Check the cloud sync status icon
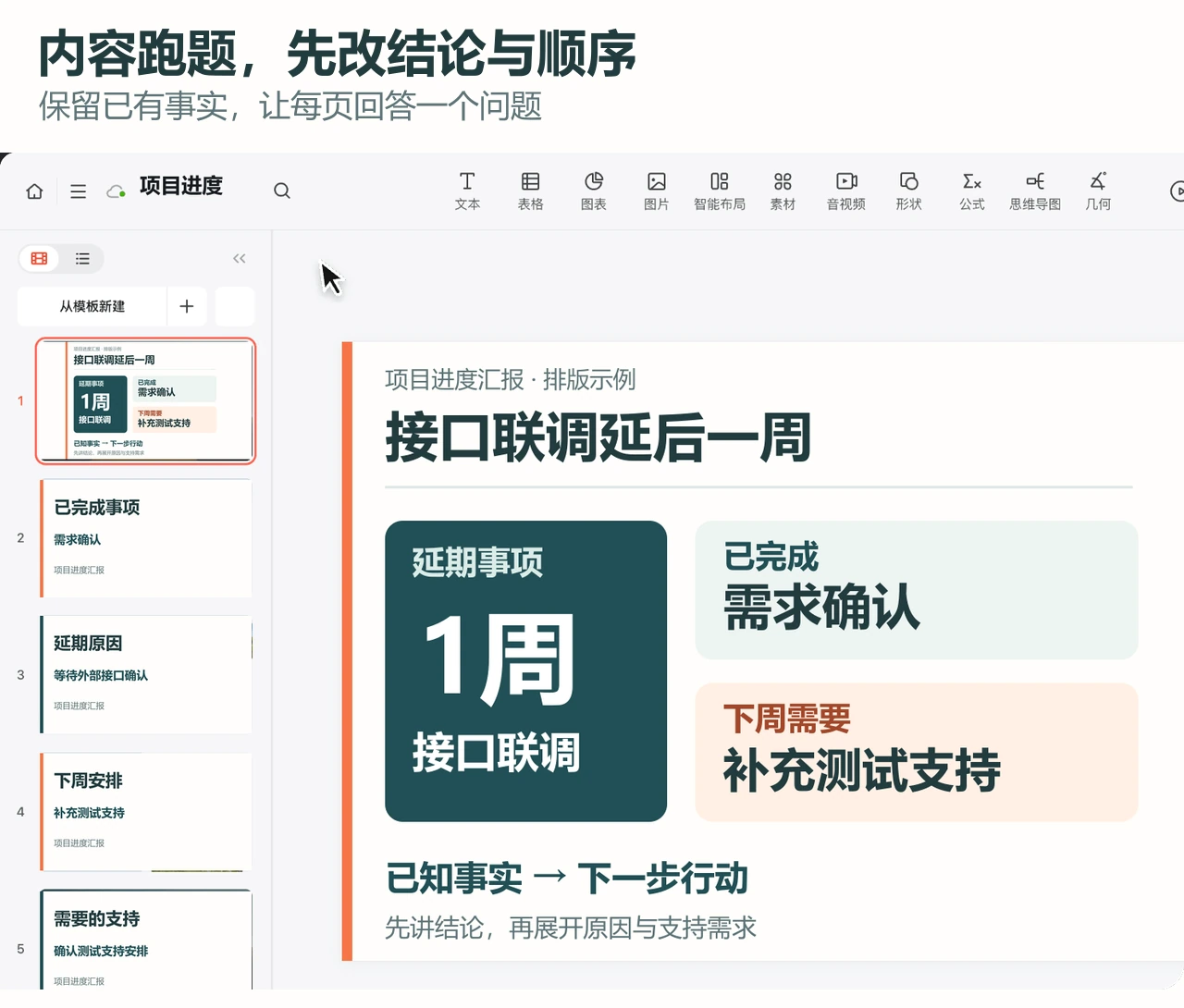1184x1008 pixels. pos(117,191)
